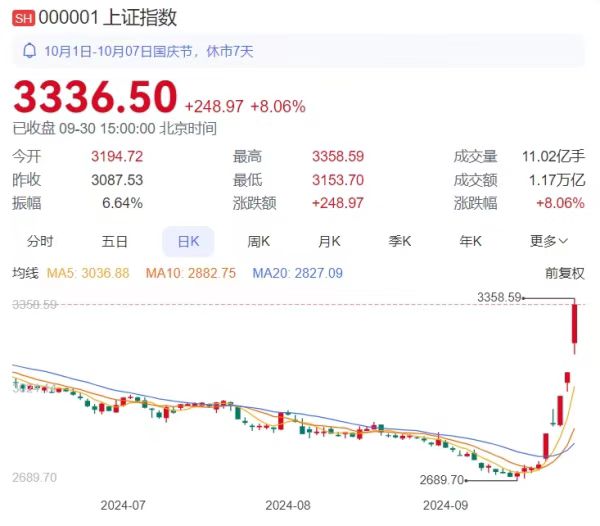Switch to the 五日 chart tab

pos(114,241)
